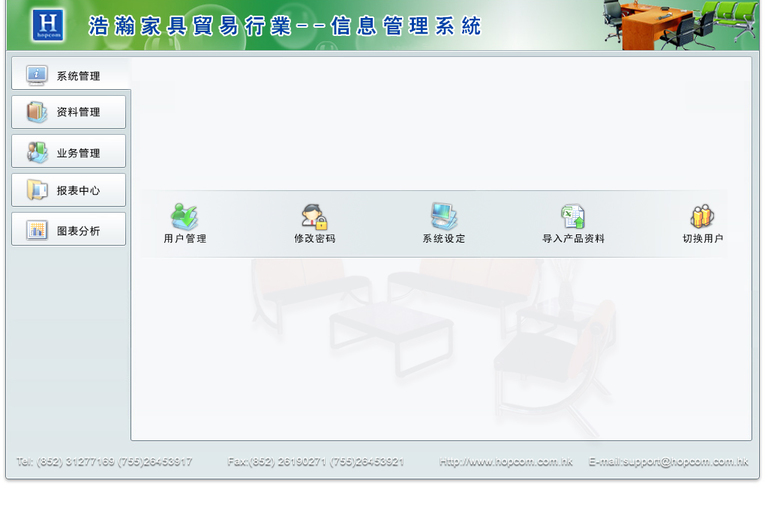Viewport: 768px width, 522px height.
Task: Open the 用户管理 user management icon
Action: [x=184, y=216]
